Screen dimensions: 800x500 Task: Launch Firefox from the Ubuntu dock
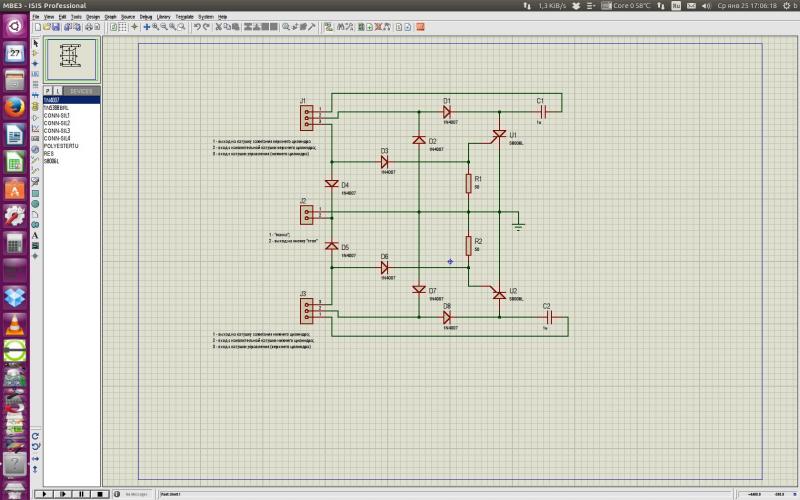pos(14,106)
